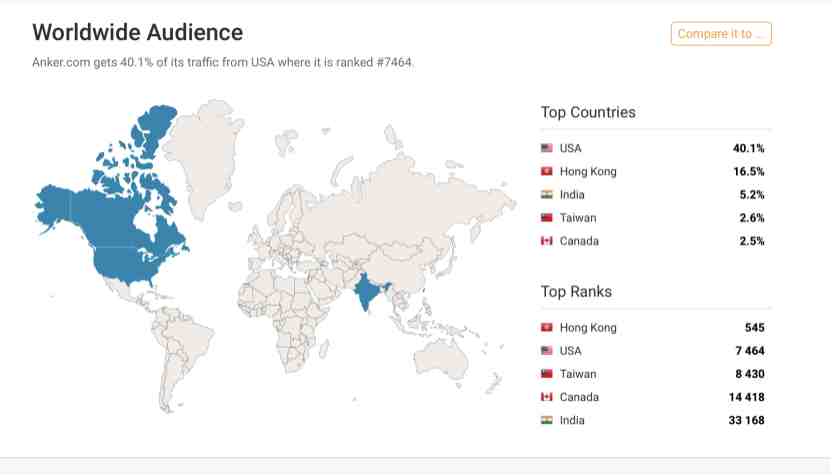Select Taiwan flag in Top Countries
The height and width of the screenshot is (476, 832).
tap(547, 218)
